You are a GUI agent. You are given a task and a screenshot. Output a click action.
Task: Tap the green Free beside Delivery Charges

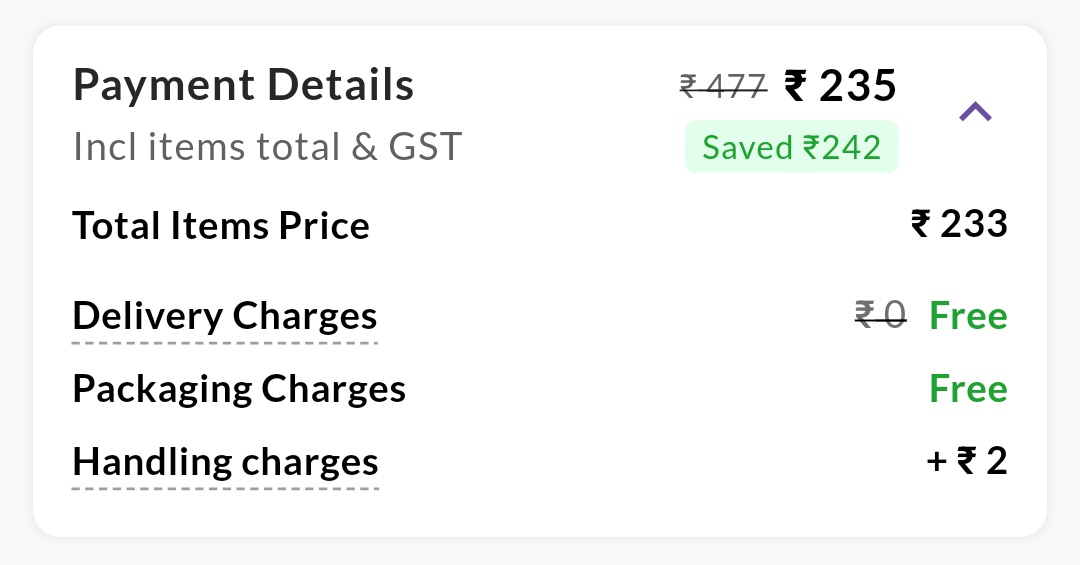[x=968, y=316]
